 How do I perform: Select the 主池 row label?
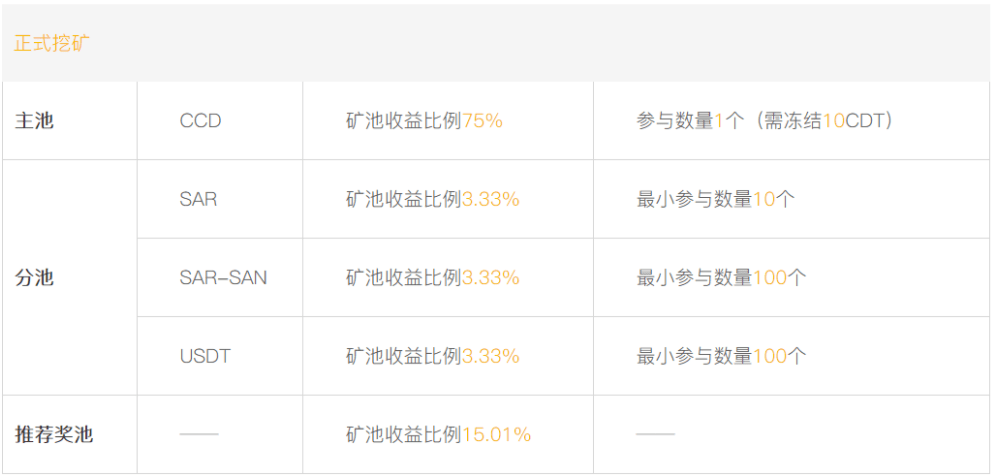35,121
